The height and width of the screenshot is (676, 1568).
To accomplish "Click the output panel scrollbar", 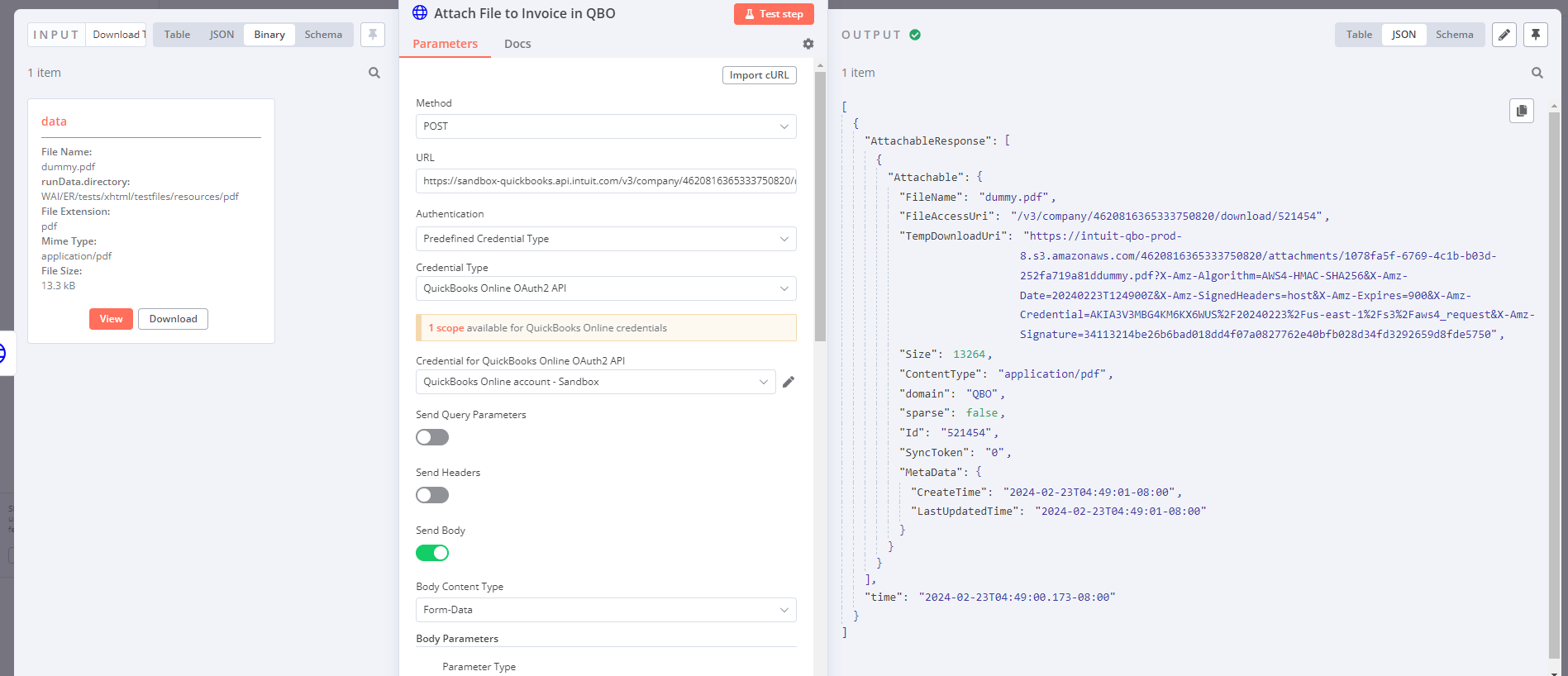I will tap(1554, 384).
